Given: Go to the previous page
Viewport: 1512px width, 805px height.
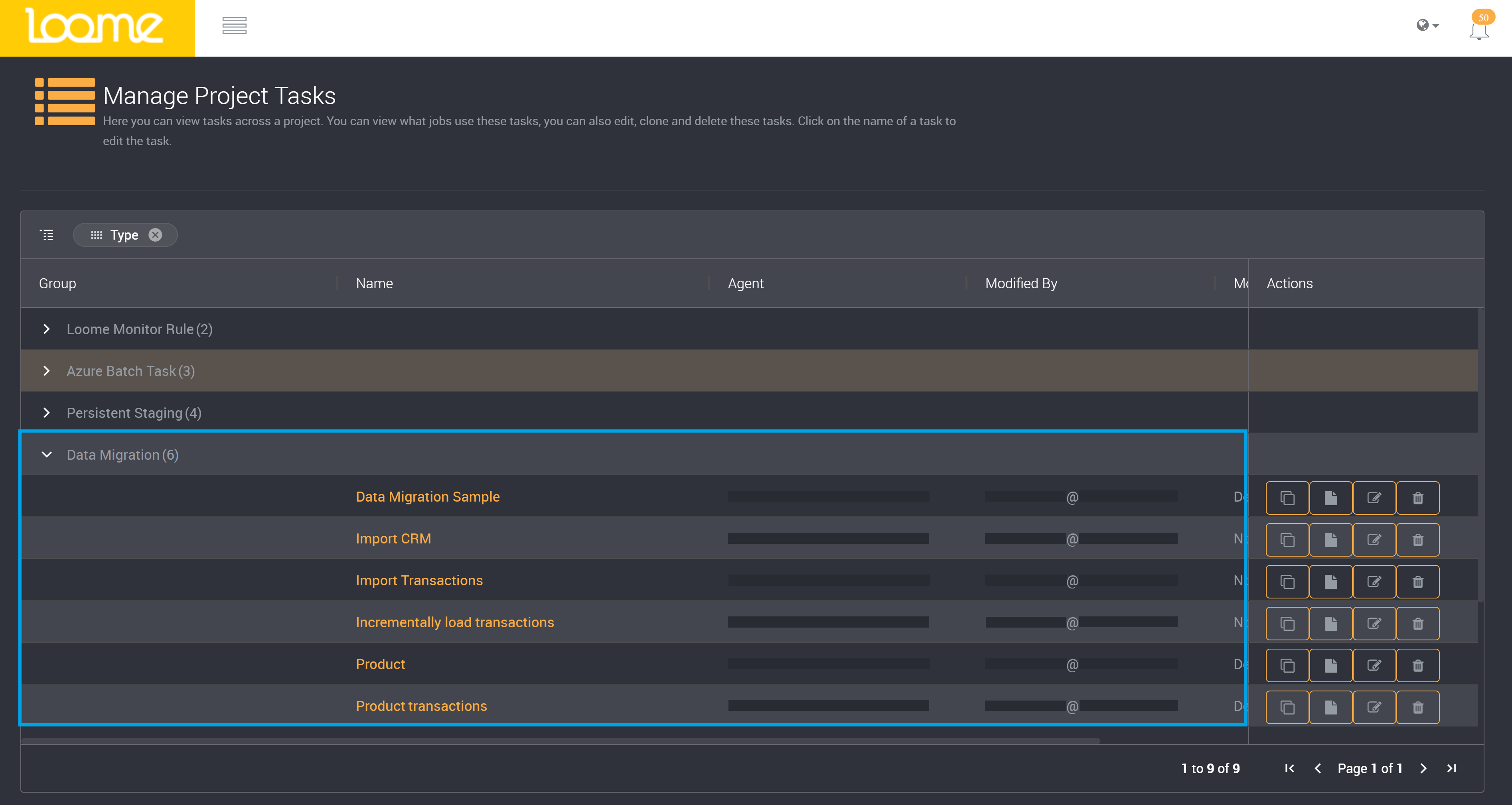Looking at the screenshot, I should pos(1318,769).
